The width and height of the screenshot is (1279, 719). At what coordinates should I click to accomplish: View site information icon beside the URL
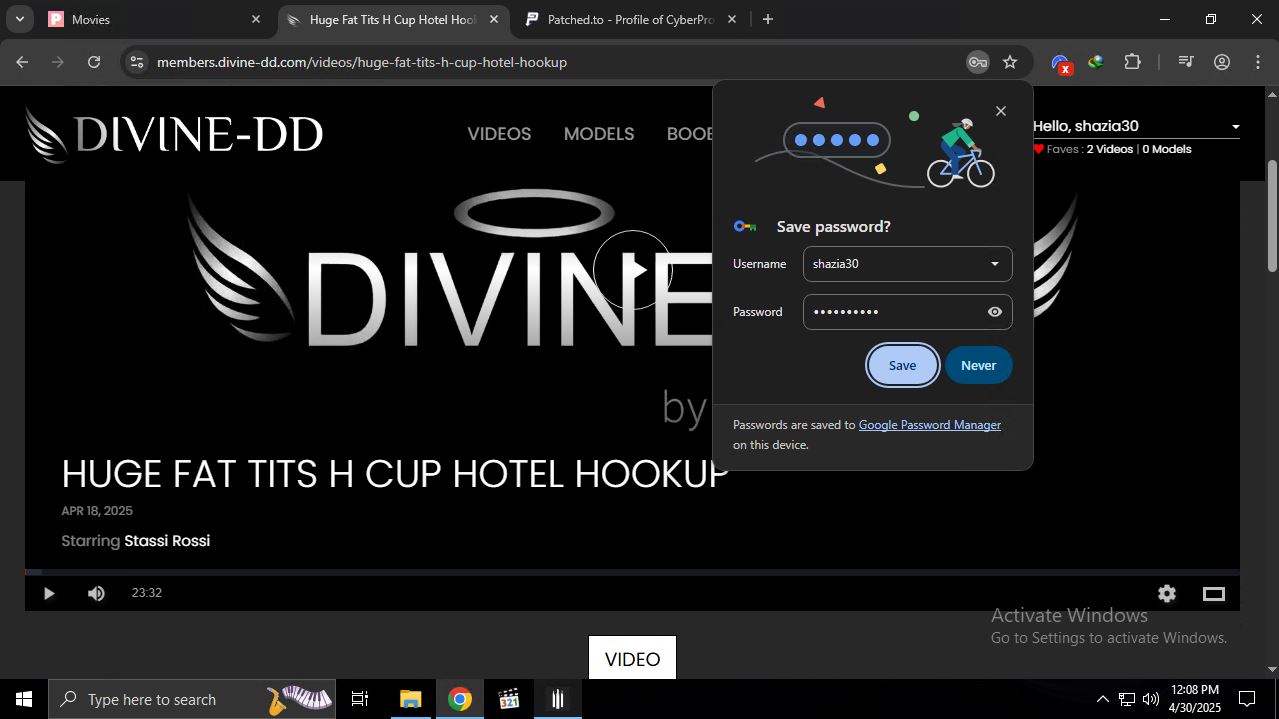coord(137,62)
